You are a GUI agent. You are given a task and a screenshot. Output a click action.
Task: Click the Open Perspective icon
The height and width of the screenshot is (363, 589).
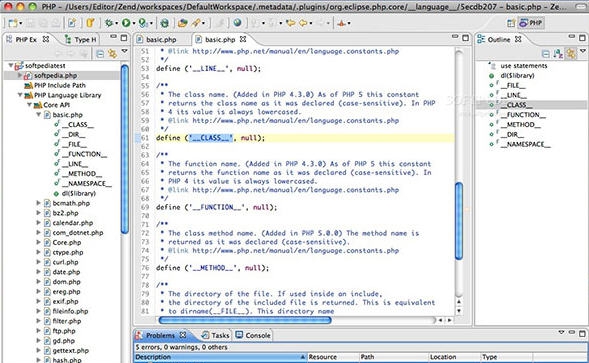click(x=511, y=23)
